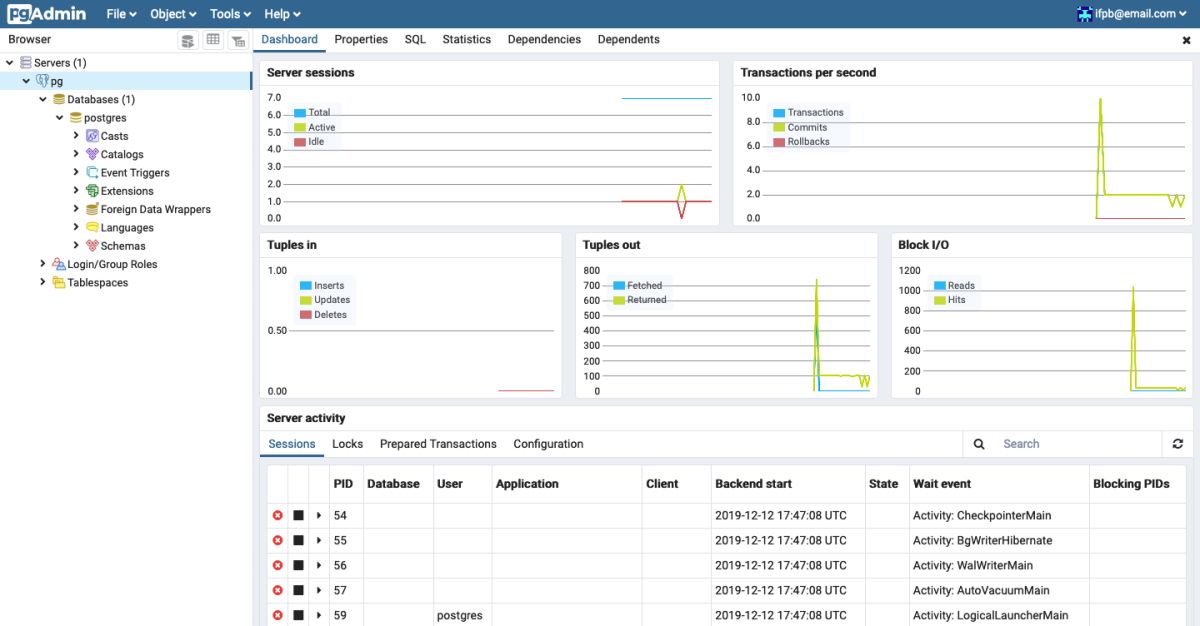The height and width of the screenshot is (626, 1200).
Task: Switch to the Dependents tab
Action: tap(628, 40)
